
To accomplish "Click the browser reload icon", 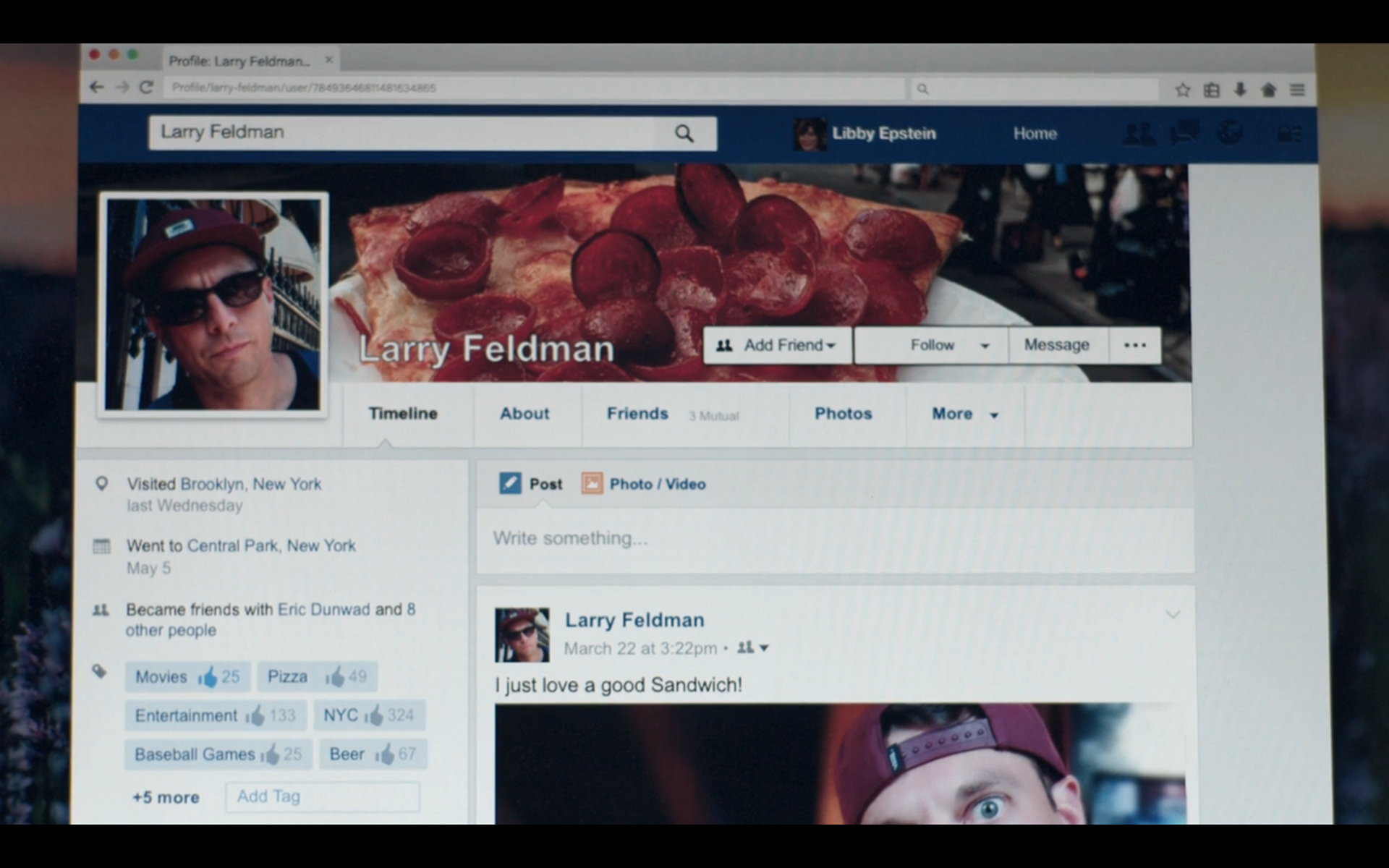I will click(146, 88).
